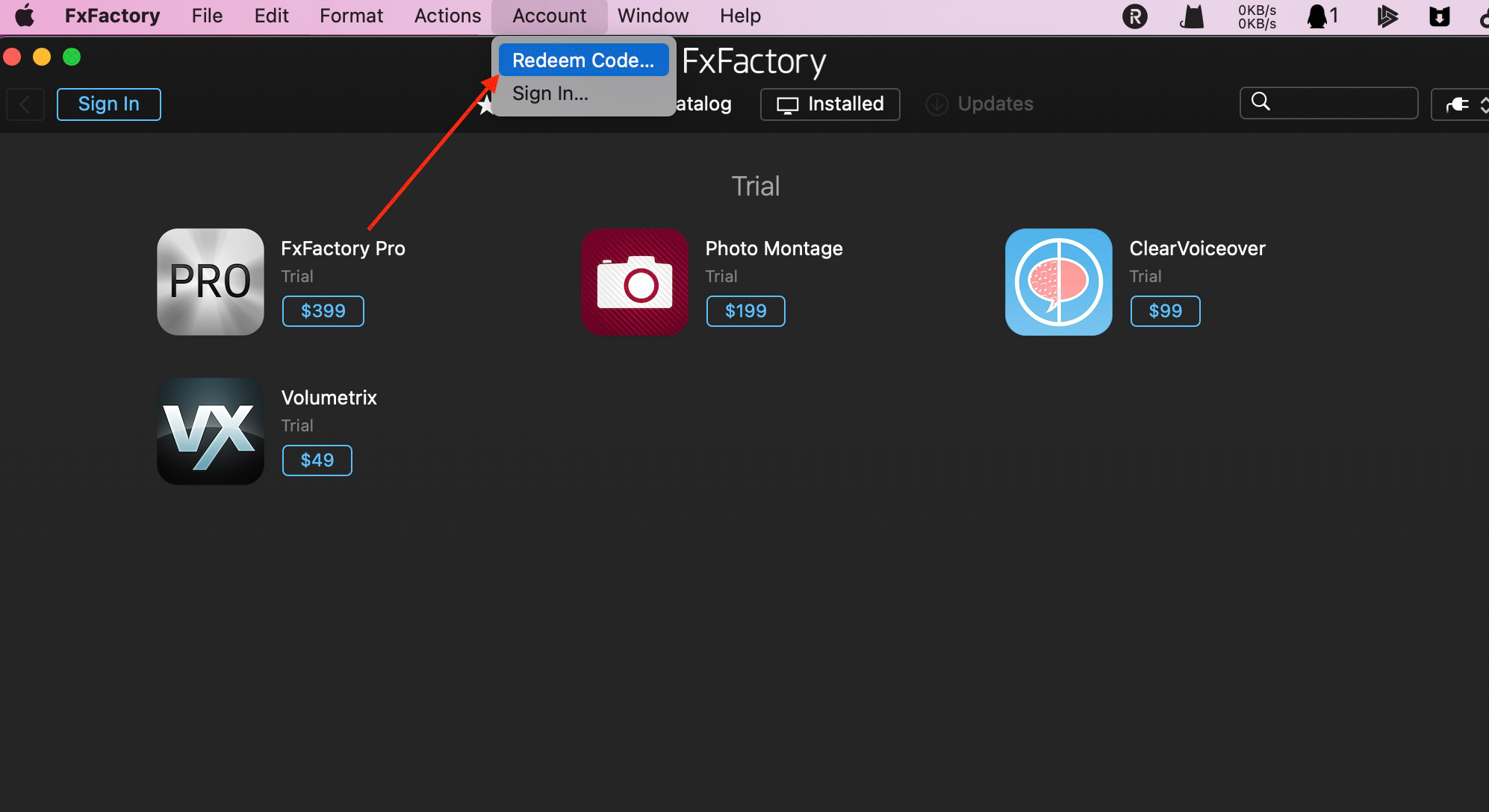This screenshot has width=1489, height=812.
Task: Close the open Account menu
Action: click(550, 16)
